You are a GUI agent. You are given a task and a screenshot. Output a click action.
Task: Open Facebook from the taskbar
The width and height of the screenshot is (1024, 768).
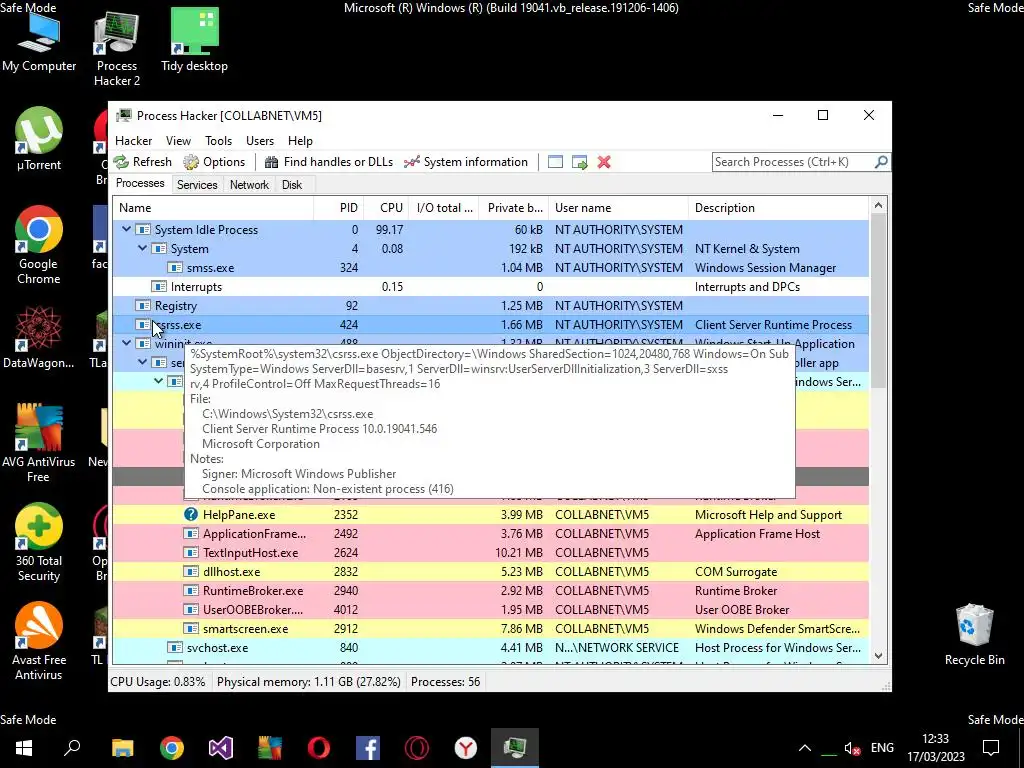368,748
